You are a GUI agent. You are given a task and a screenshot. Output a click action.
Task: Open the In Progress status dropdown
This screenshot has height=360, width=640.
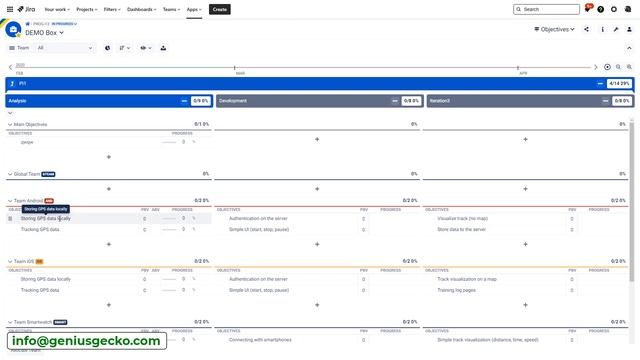pyautogui.click(x=64, y=24)
